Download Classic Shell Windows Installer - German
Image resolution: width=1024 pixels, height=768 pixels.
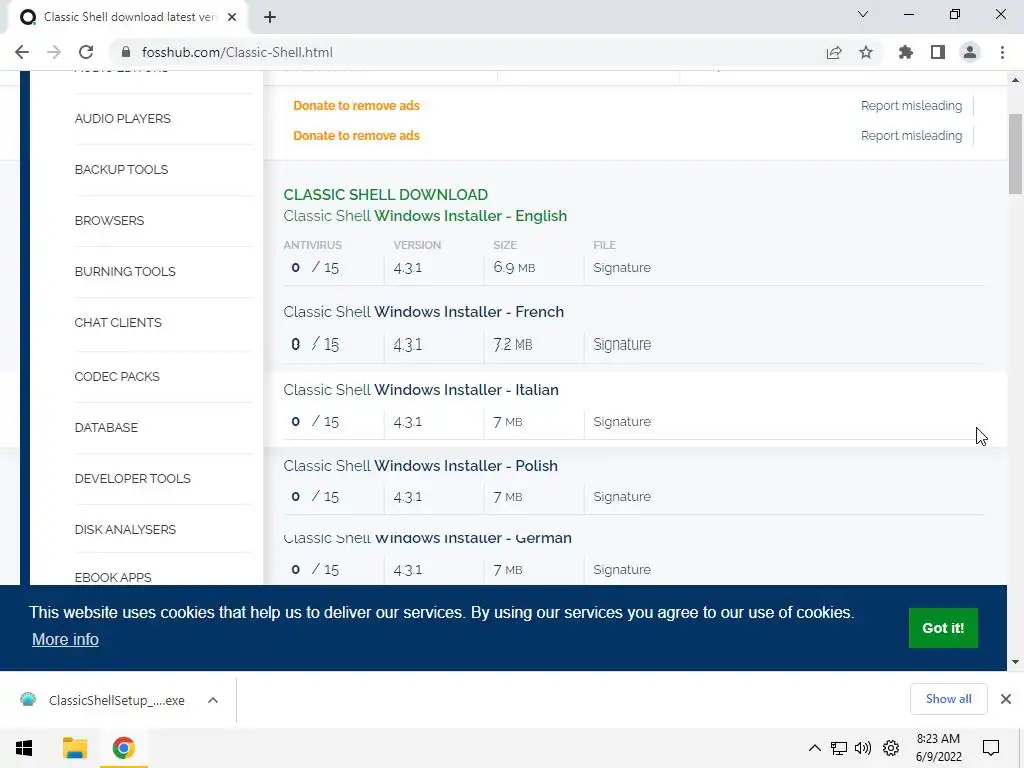pyautogui.click(x=427, y=539)
